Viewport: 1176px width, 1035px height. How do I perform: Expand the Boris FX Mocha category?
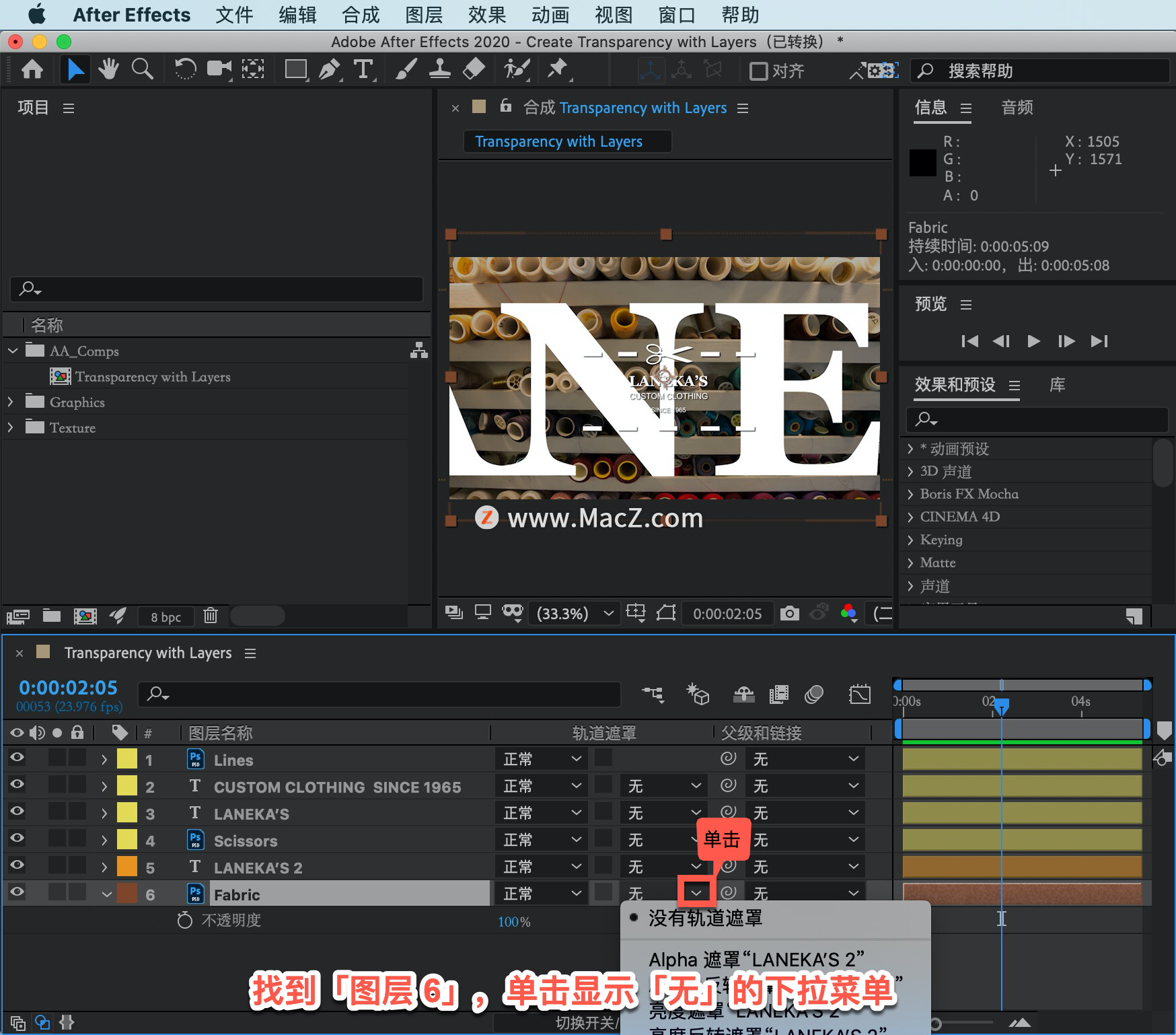click(910, 495)
